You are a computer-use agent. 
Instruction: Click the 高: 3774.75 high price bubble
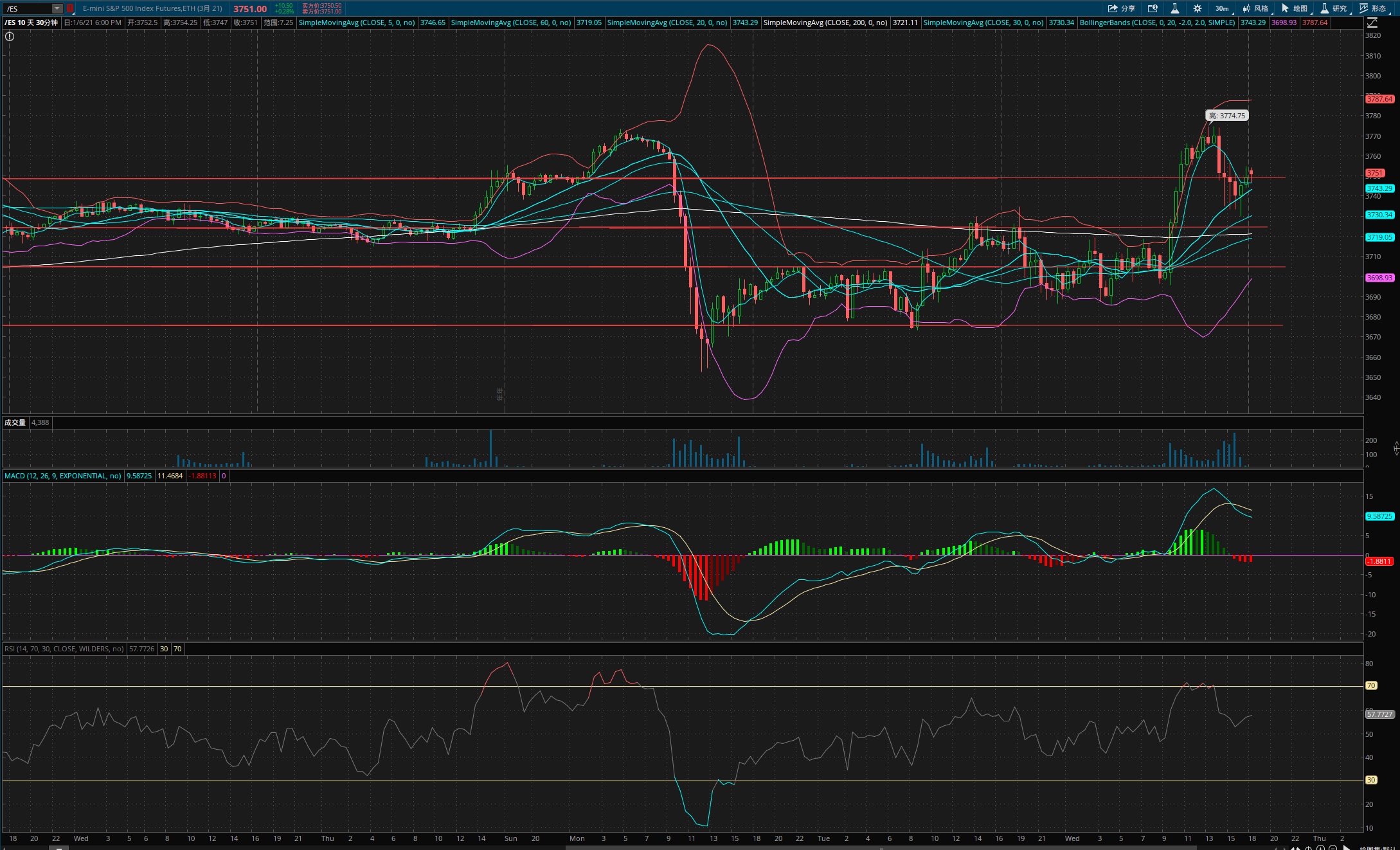pyautogui.click(x=1226, y=116)
